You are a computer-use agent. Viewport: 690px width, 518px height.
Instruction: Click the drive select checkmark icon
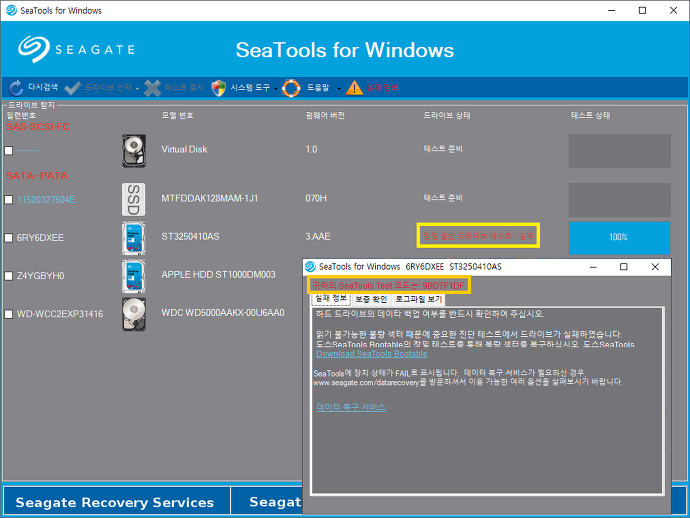click(x=73, y=88)
